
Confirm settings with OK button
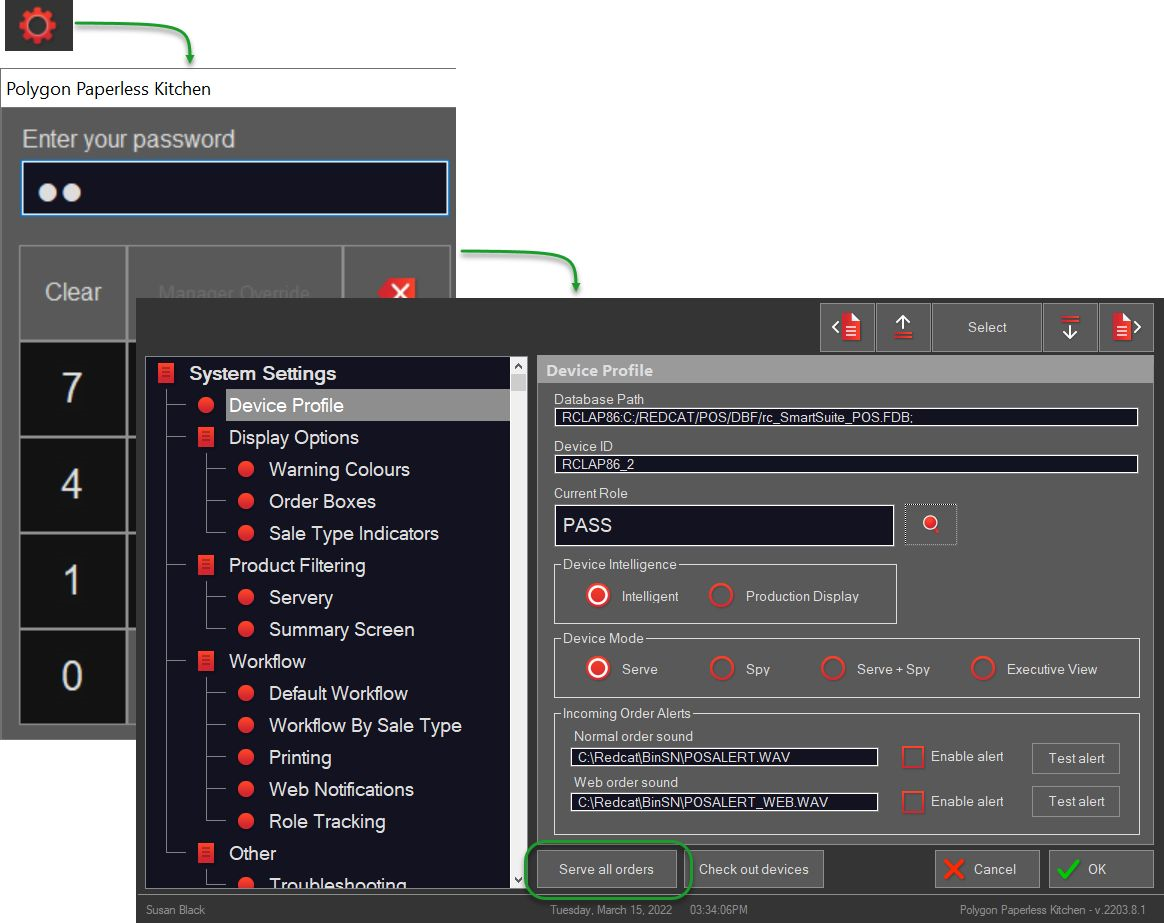[x=1102, y=869]
